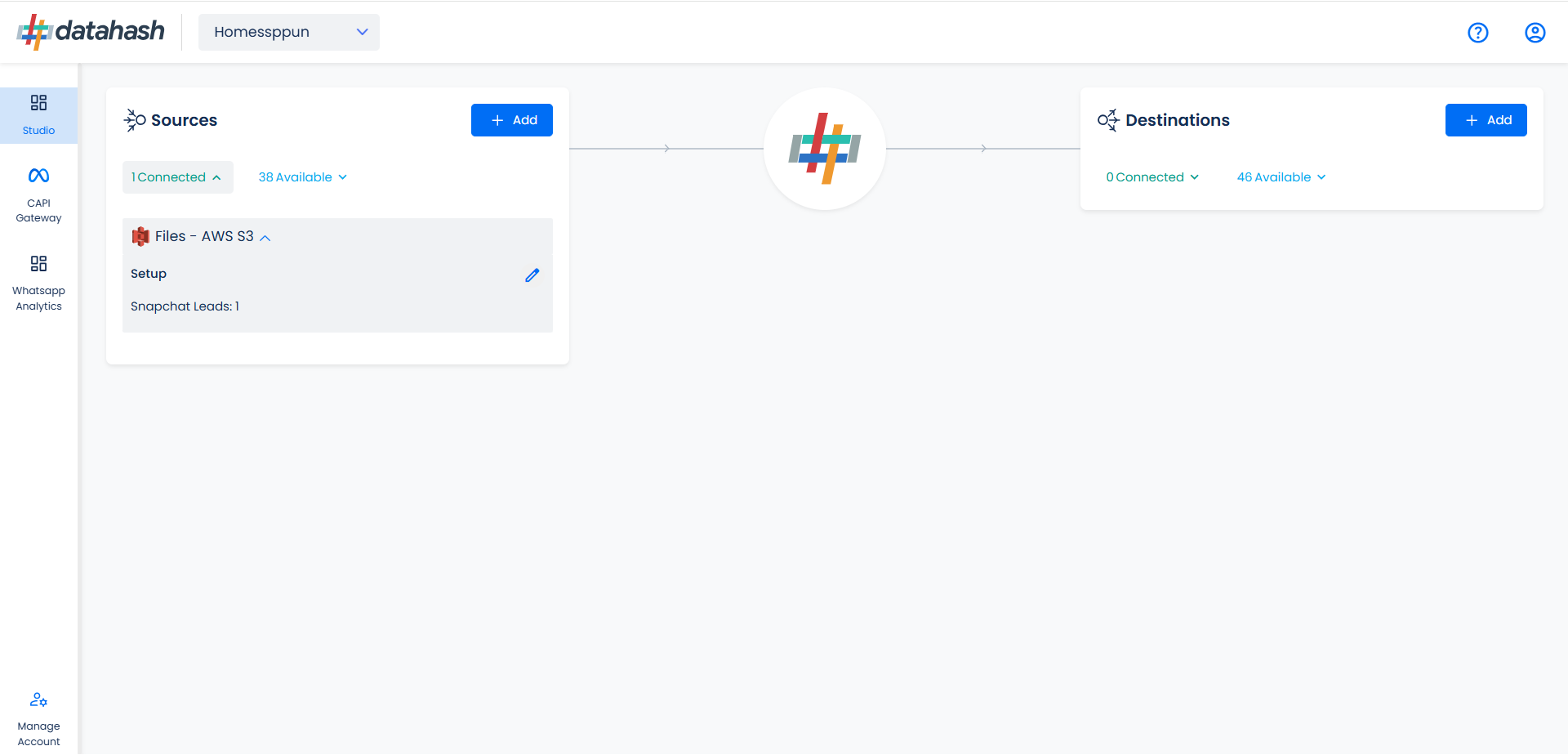Expand the 0 Connected destinations list
Image resolution: width=1568 pixels, height=755 pixels.
click(x=1152, y=177)
